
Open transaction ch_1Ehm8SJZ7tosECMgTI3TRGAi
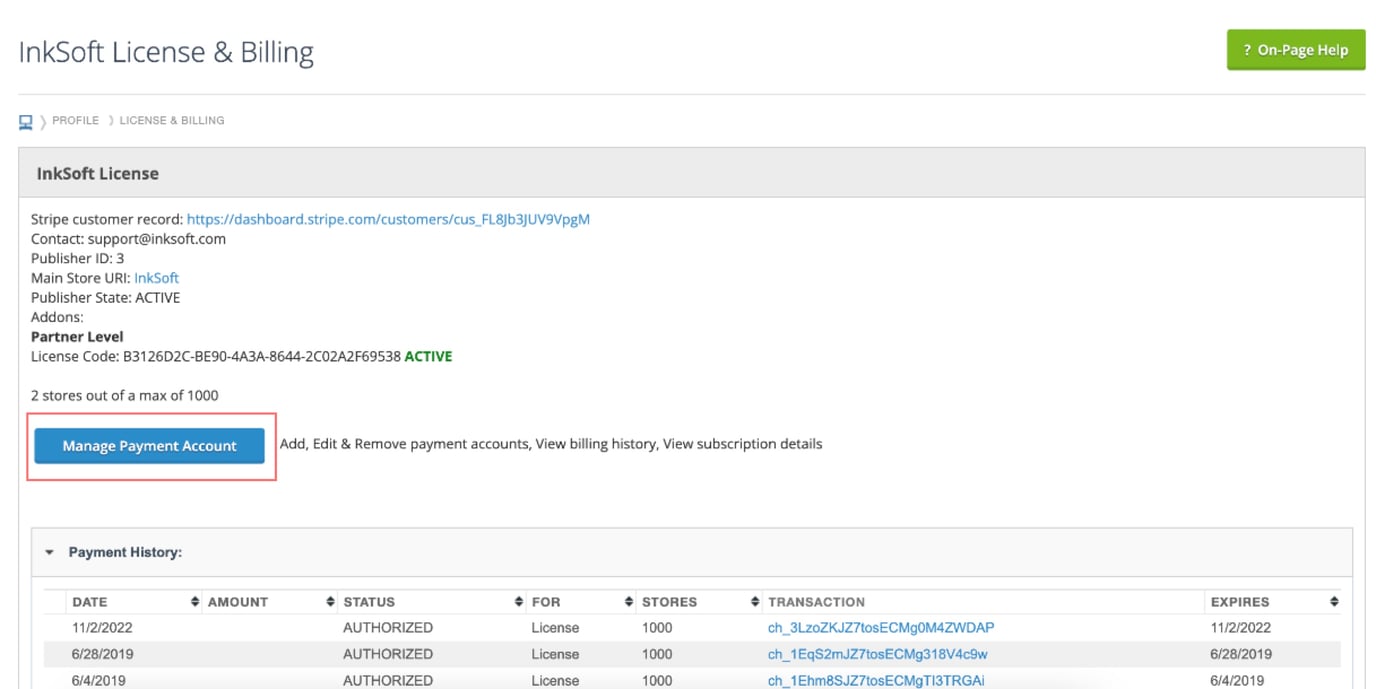point(875,680)
